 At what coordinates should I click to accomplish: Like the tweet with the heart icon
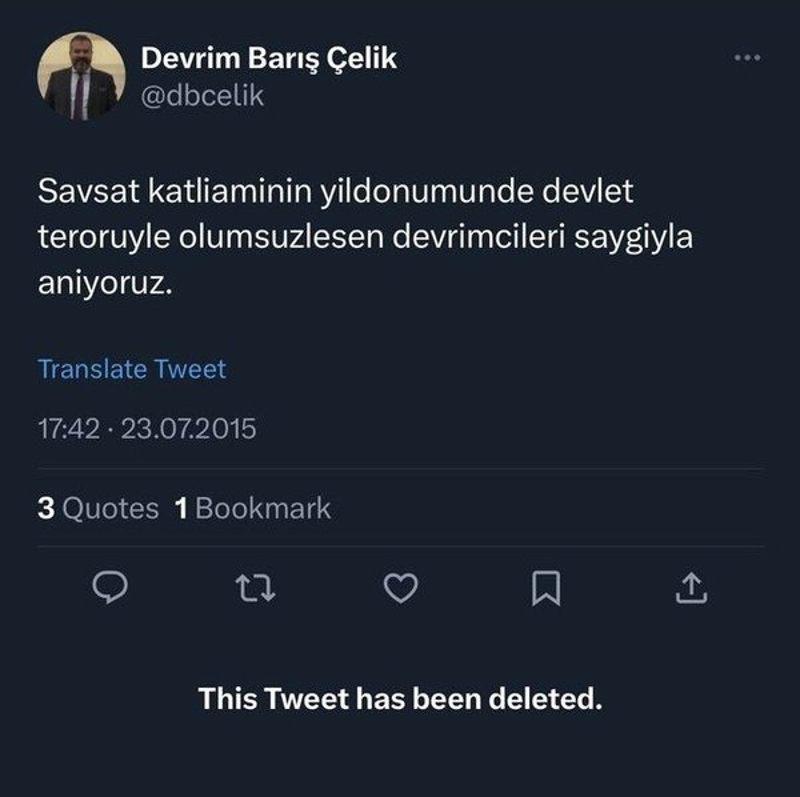[401, 590]
